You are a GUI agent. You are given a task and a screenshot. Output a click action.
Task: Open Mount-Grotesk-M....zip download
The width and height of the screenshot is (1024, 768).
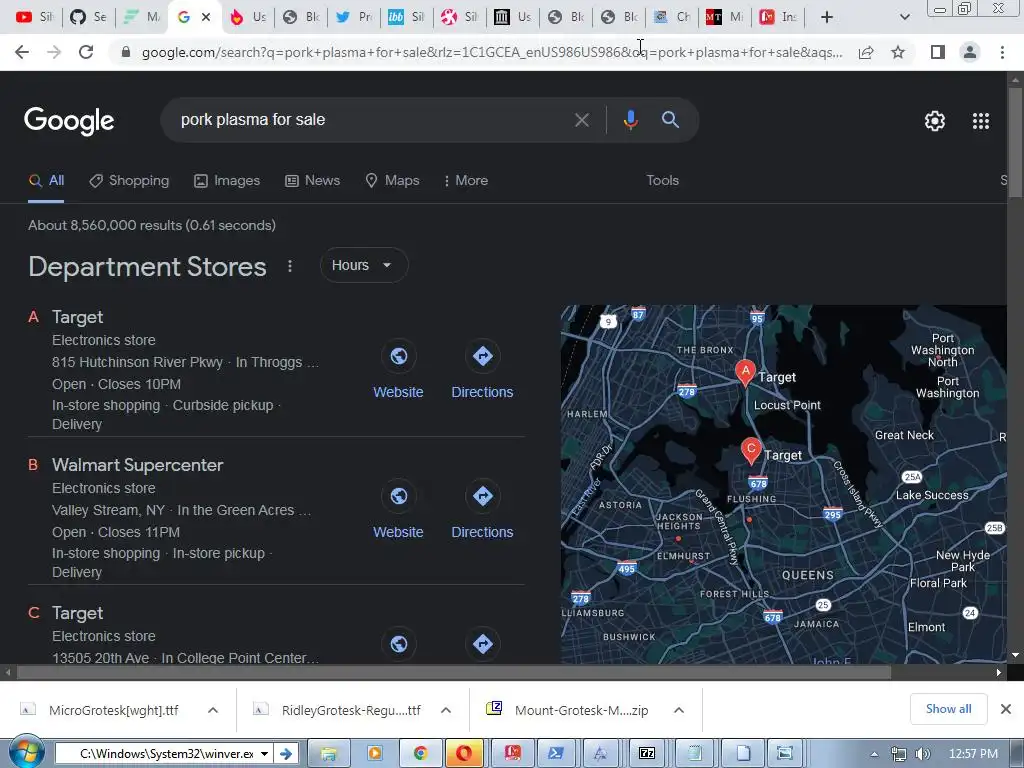coord(581,711)
